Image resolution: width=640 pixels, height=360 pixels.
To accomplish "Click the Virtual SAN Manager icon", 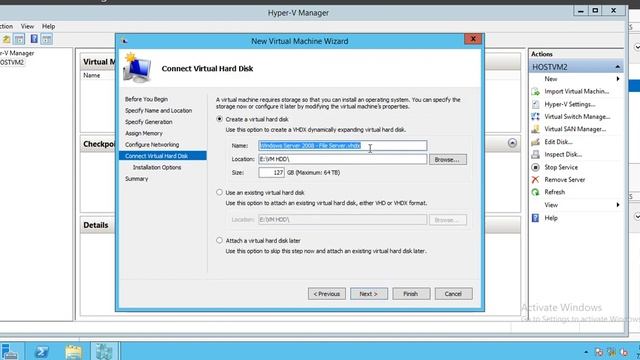I will point(536,129).
